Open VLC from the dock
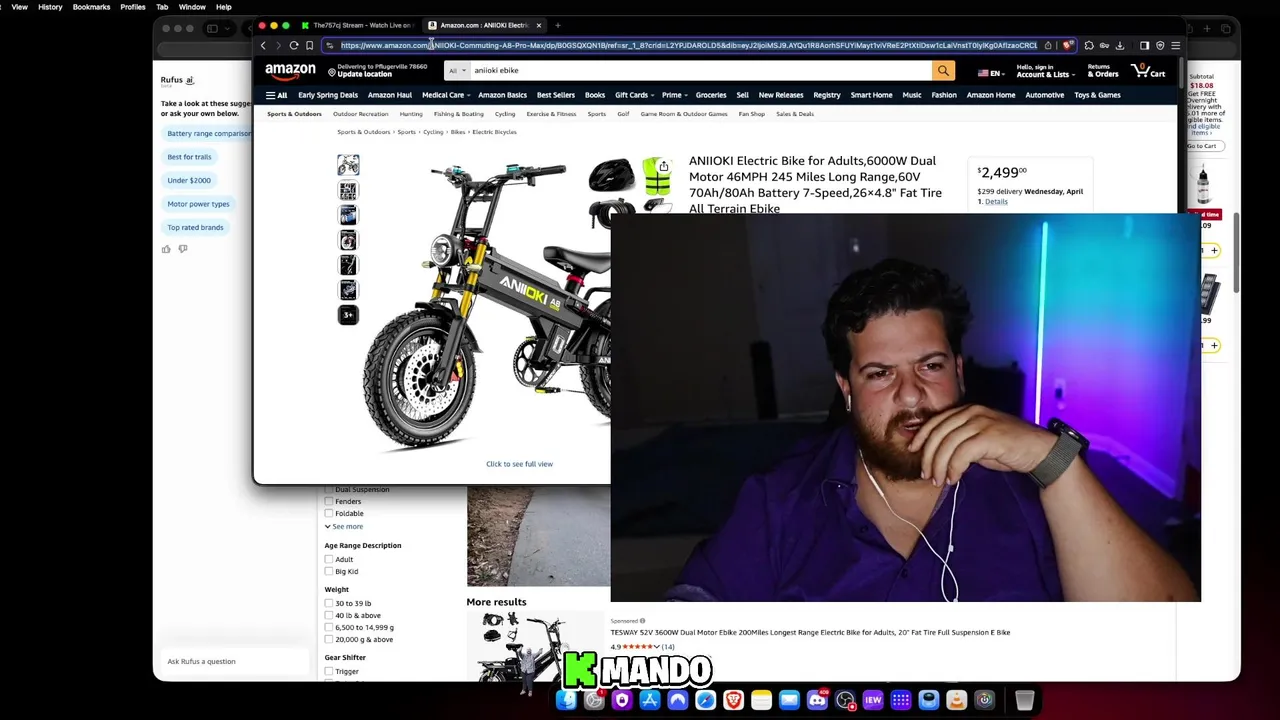The image size is (1280, 720). pyautogui.click(x=956, y=700)
